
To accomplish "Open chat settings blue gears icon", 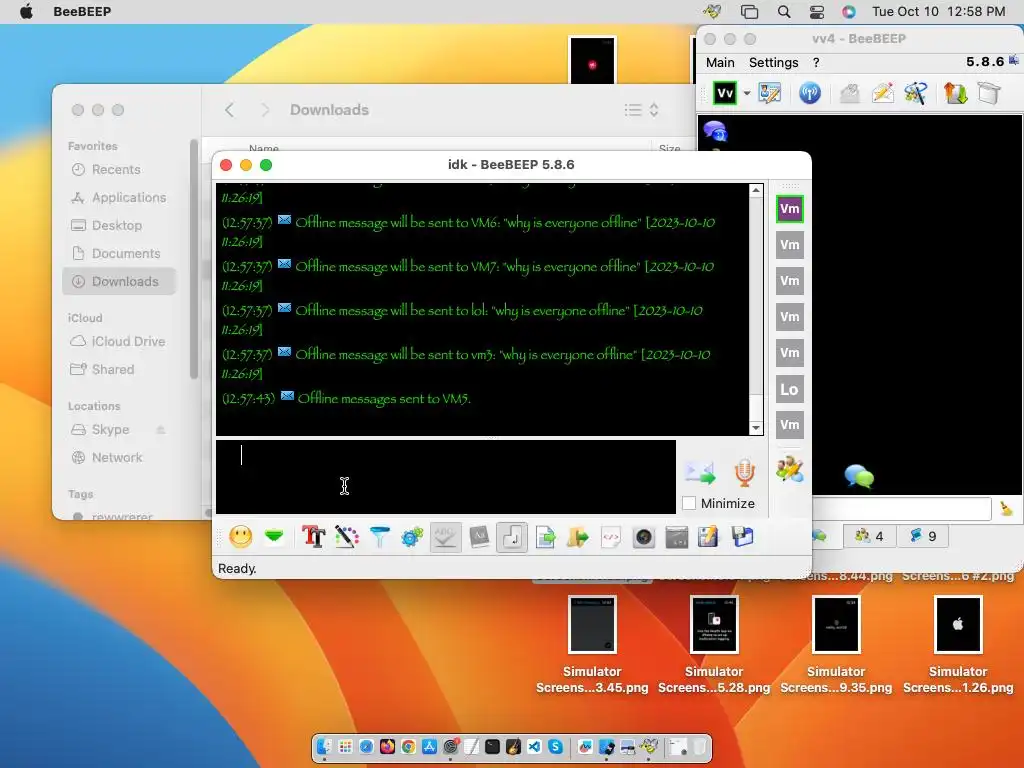I will [x=412, y=537].
